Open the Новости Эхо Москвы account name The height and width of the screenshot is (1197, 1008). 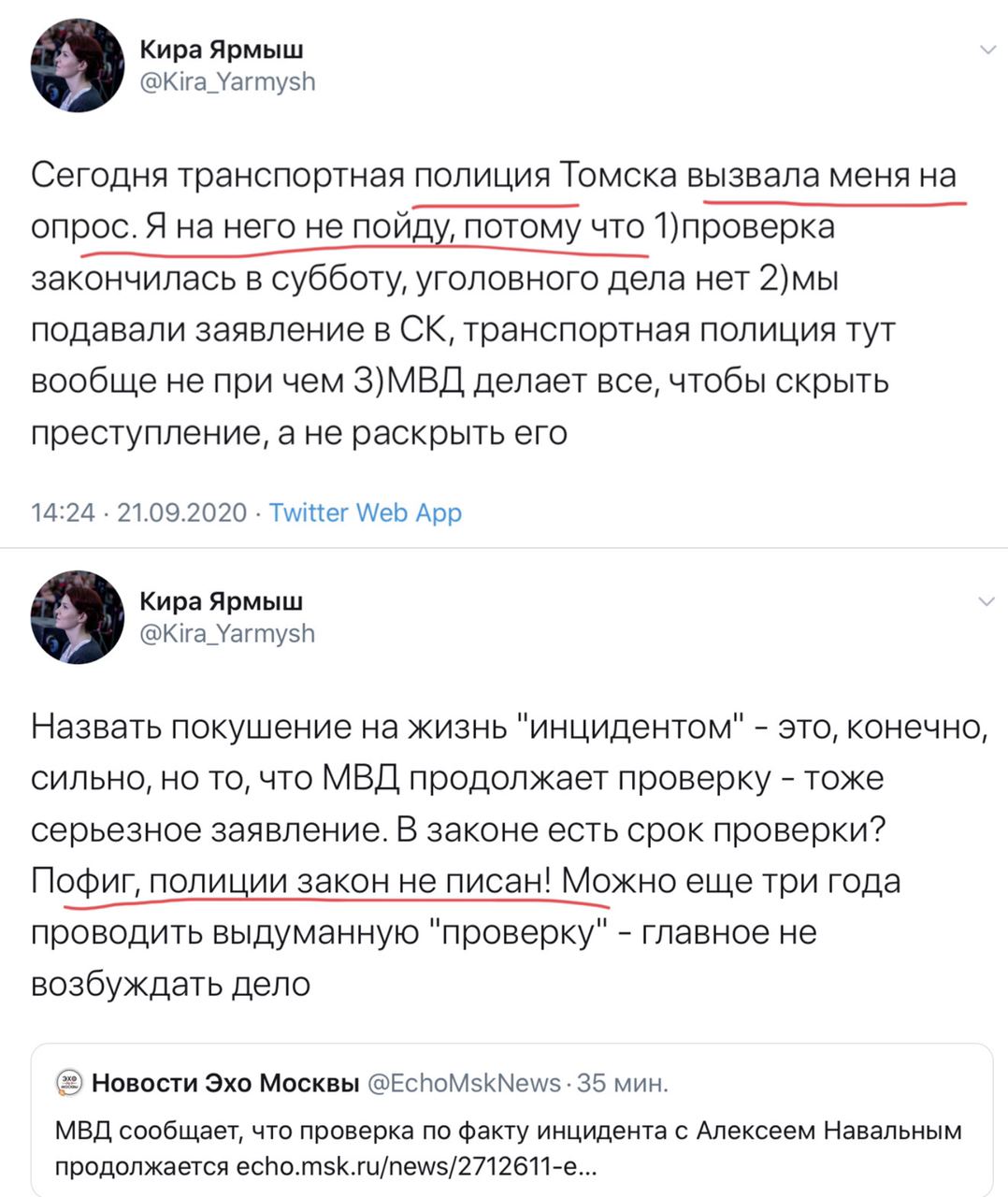225,1083
